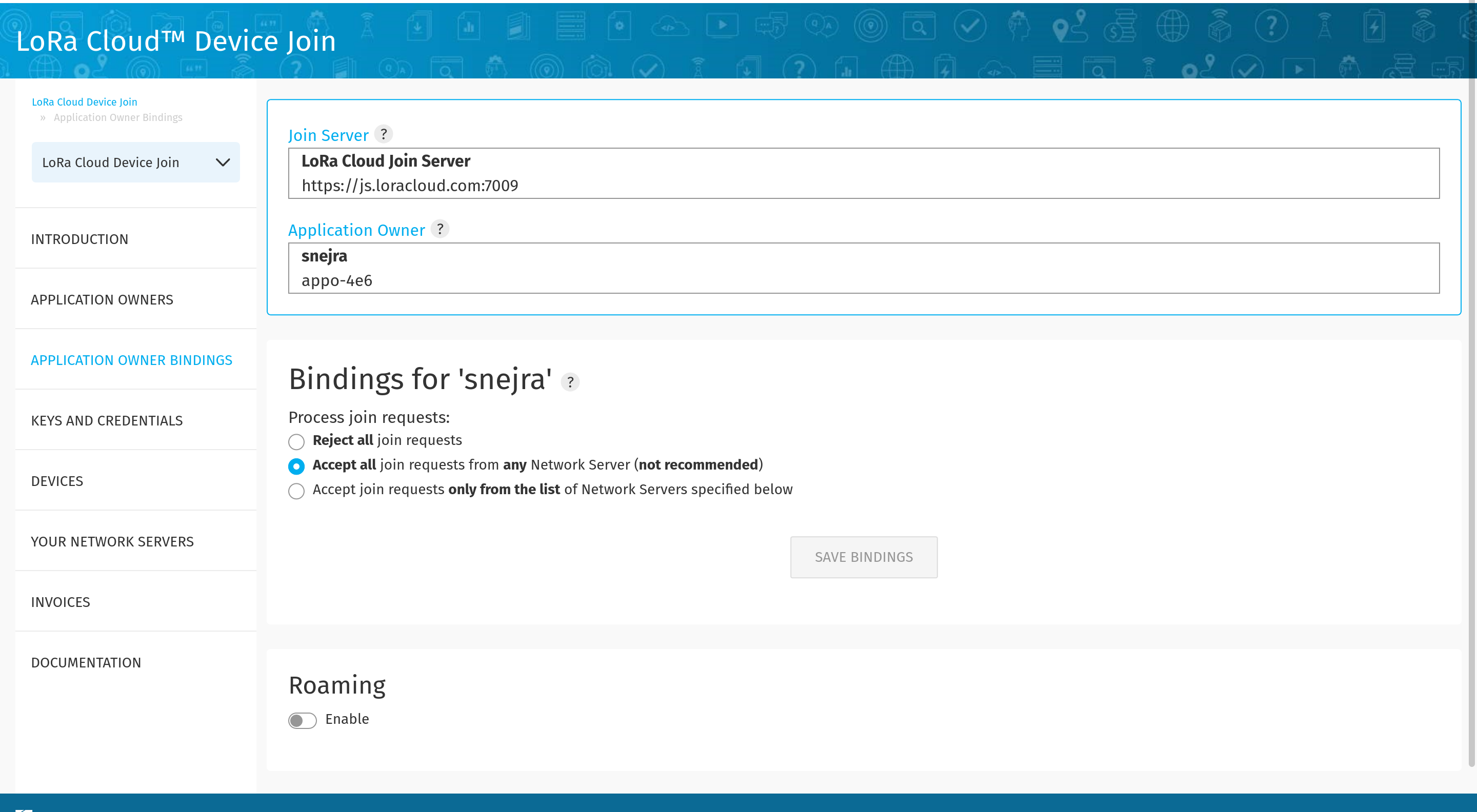
Task: Select the LoRa Cloud Join Server field
Action: tap(864, 173)
